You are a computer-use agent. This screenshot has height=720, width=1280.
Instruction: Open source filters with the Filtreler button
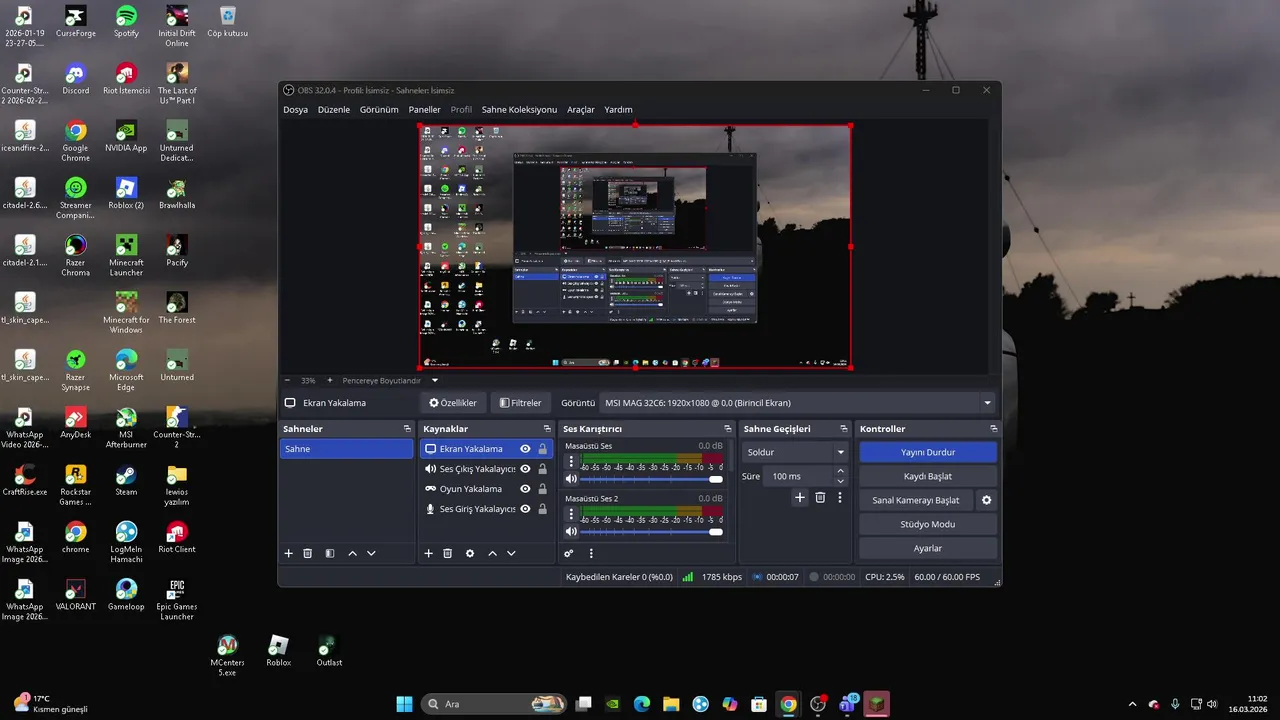pyautogui.click(x=521, y=403)
